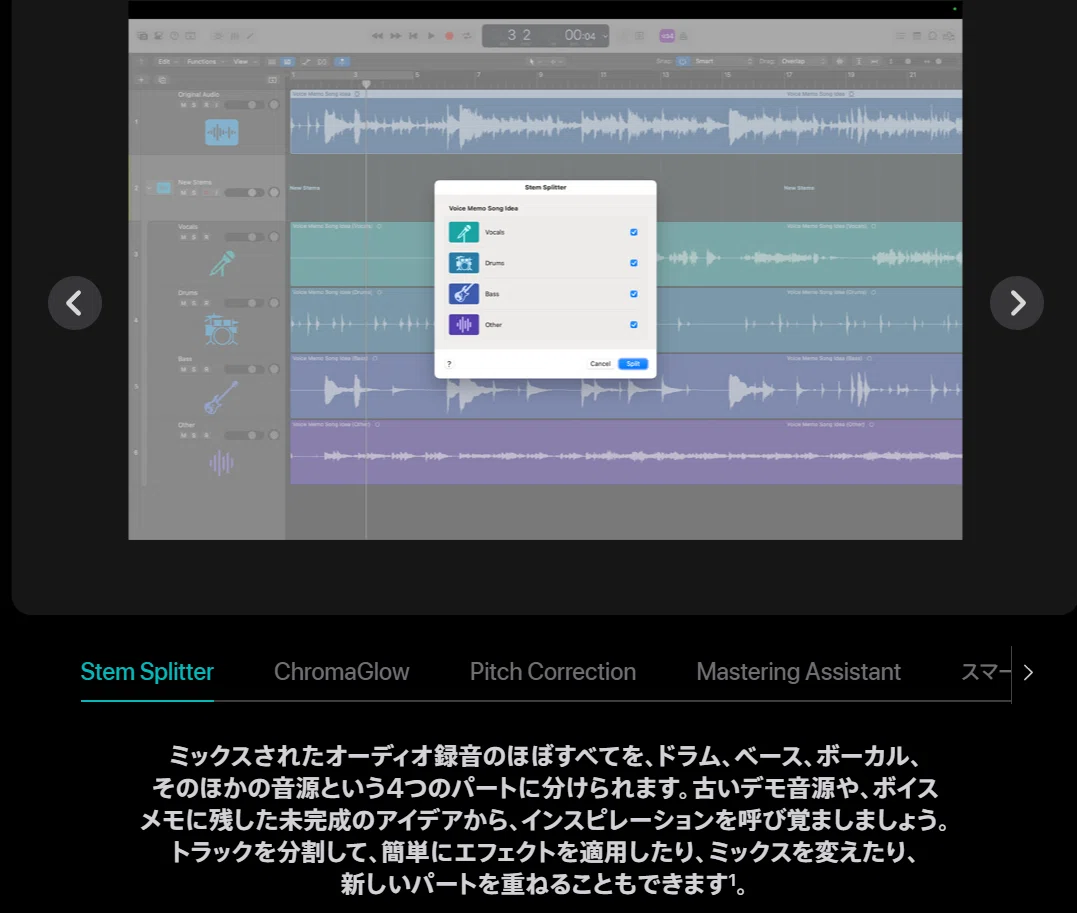Open Quick Help in the control bar
1077x913 pixels.
tap(174, 36)
